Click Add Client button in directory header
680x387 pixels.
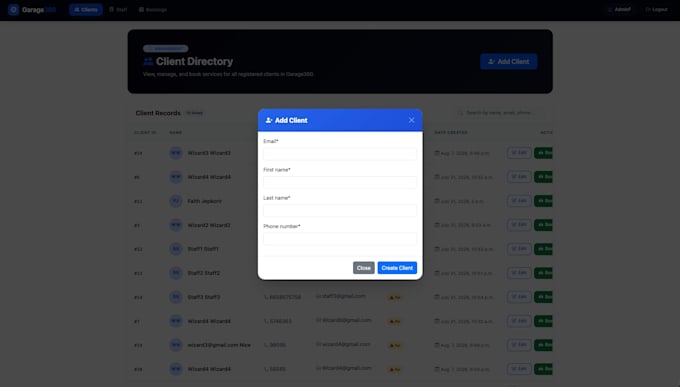coord(508,62)
